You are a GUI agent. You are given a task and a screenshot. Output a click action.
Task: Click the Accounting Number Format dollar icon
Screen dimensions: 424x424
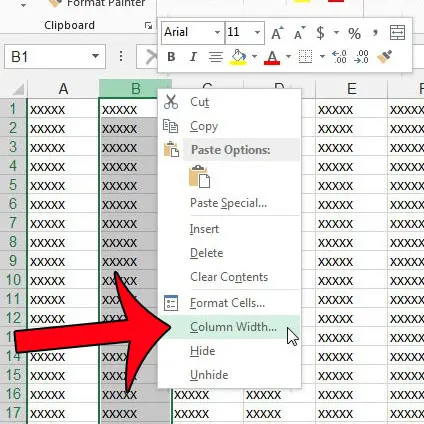tap(320, 33)
